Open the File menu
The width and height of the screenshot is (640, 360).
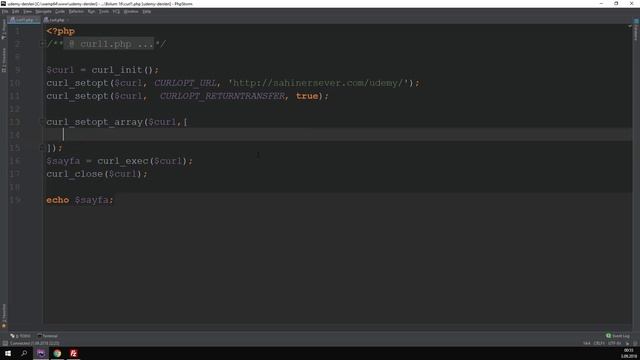pyautogui.click(x=5, y=11)
